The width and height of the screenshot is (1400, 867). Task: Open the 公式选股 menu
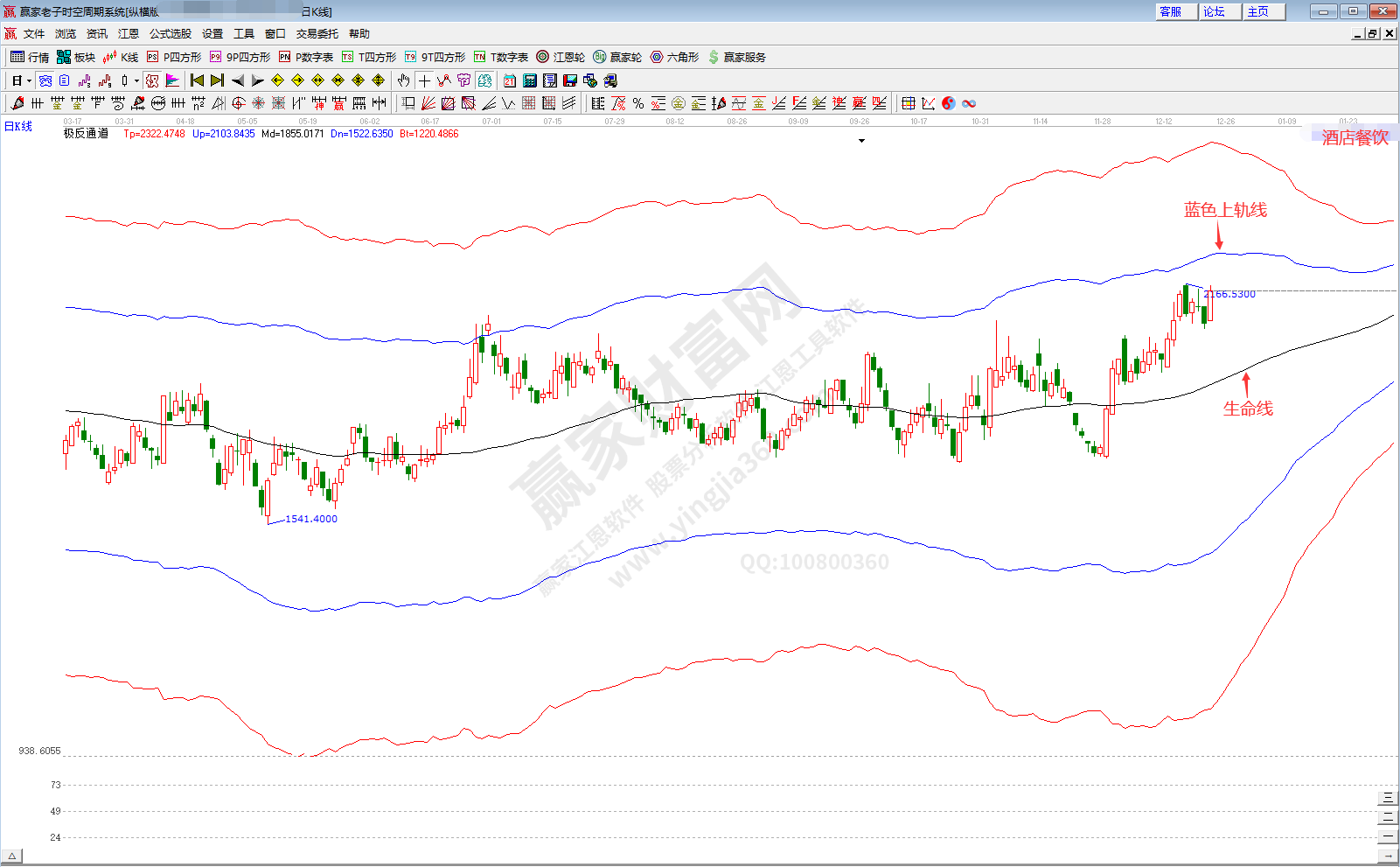click(170, 33)
